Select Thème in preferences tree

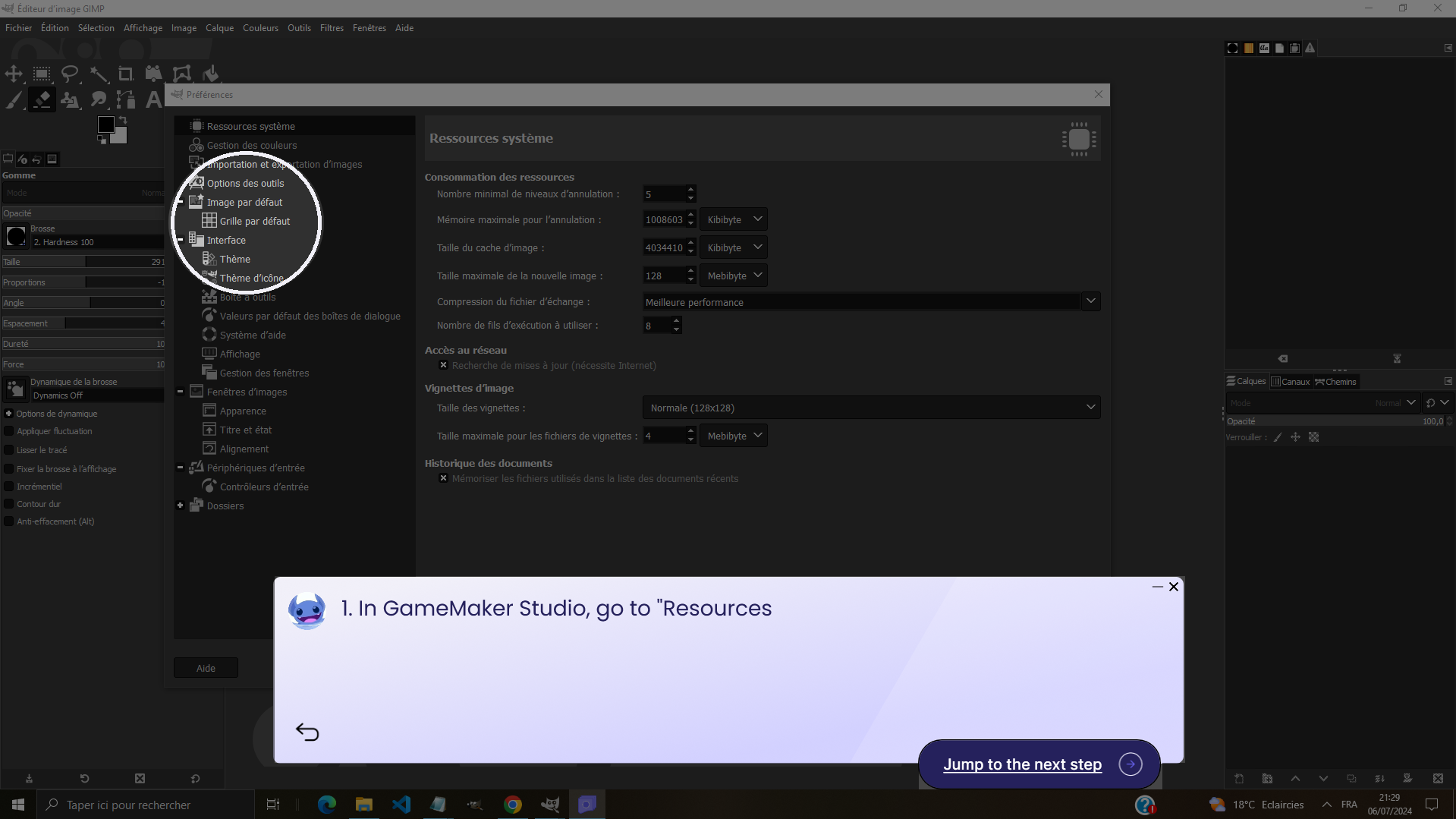(234, 259)
